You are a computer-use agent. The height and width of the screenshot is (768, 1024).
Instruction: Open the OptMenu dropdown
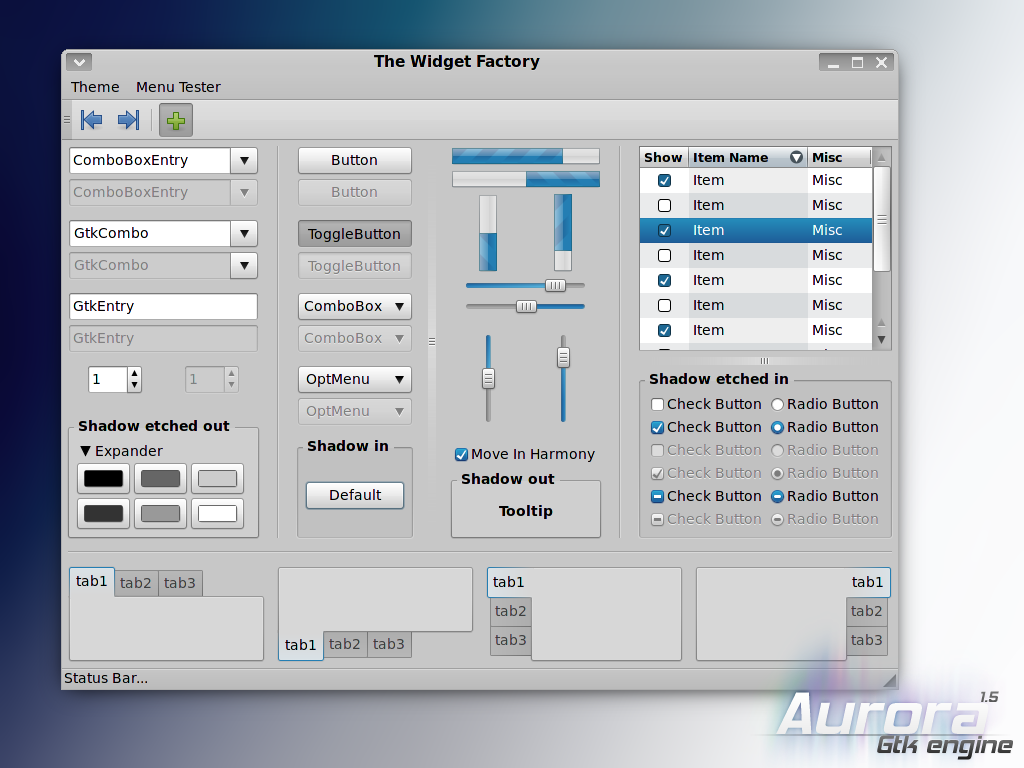(x=355, y=379)
